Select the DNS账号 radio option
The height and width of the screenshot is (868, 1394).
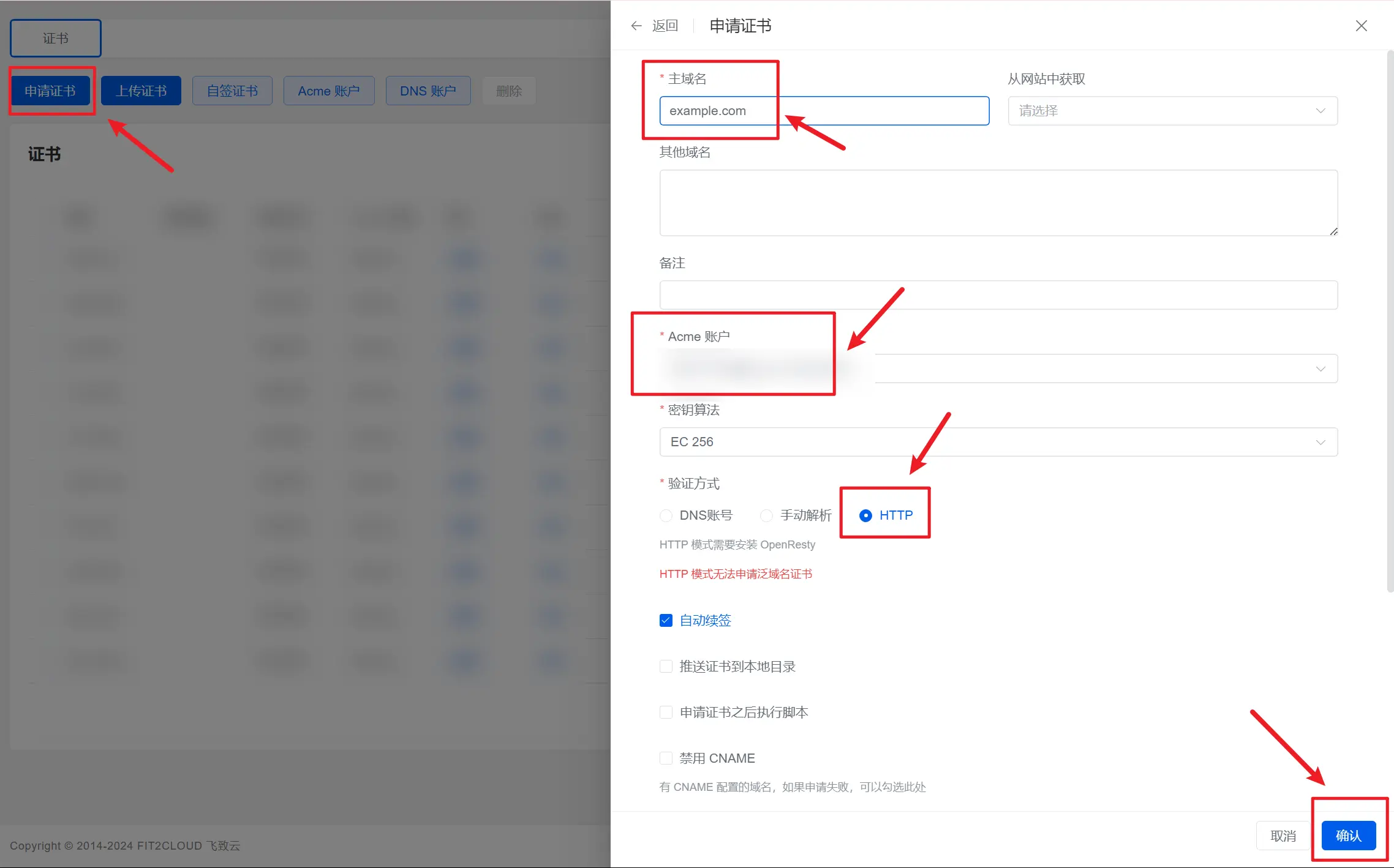[x=666, y=515]
